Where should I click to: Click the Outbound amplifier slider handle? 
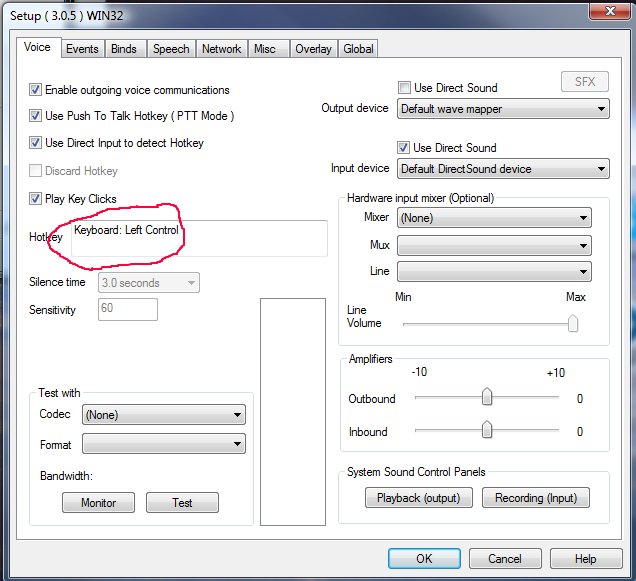click(x=487, y=398)
